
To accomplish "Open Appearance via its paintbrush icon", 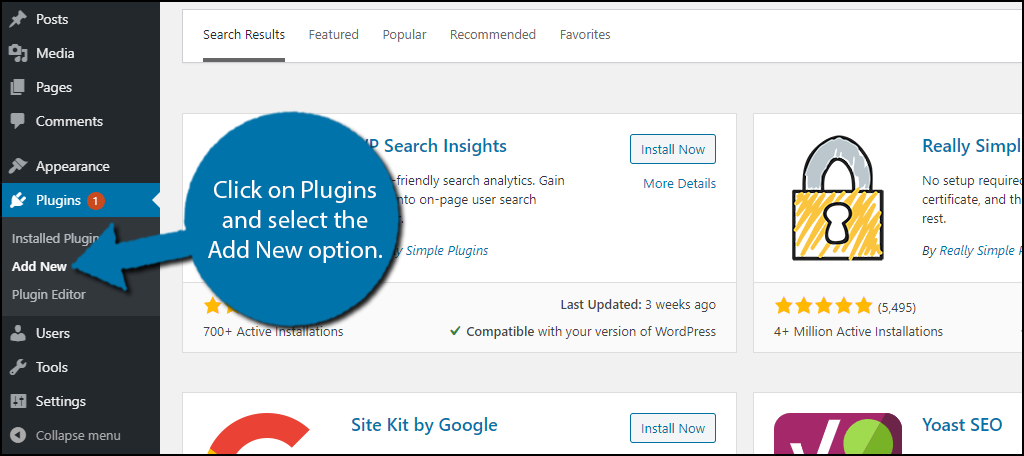I will point(18,166).
